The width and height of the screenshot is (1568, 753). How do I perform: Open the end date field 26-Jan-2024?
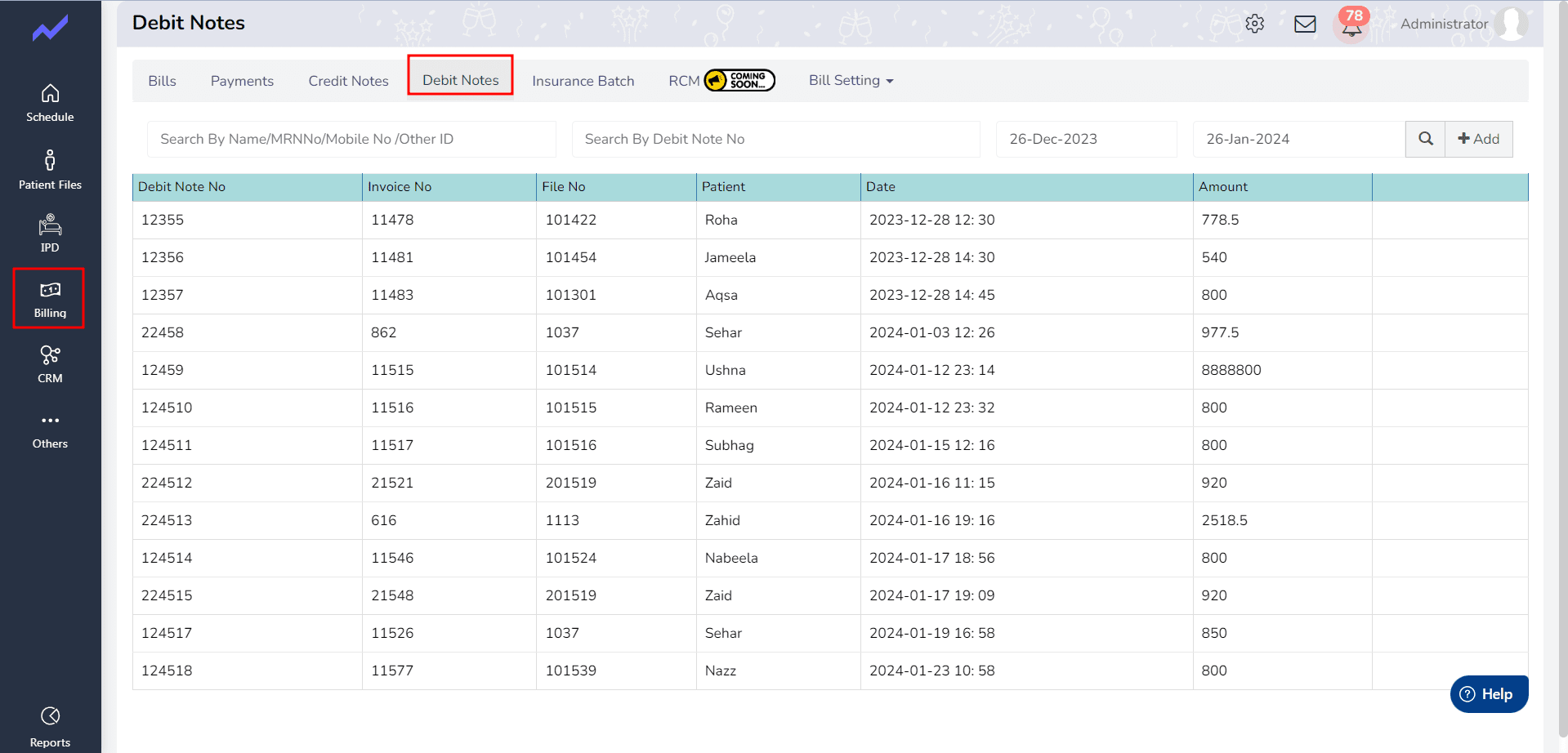pos(1299,139)
